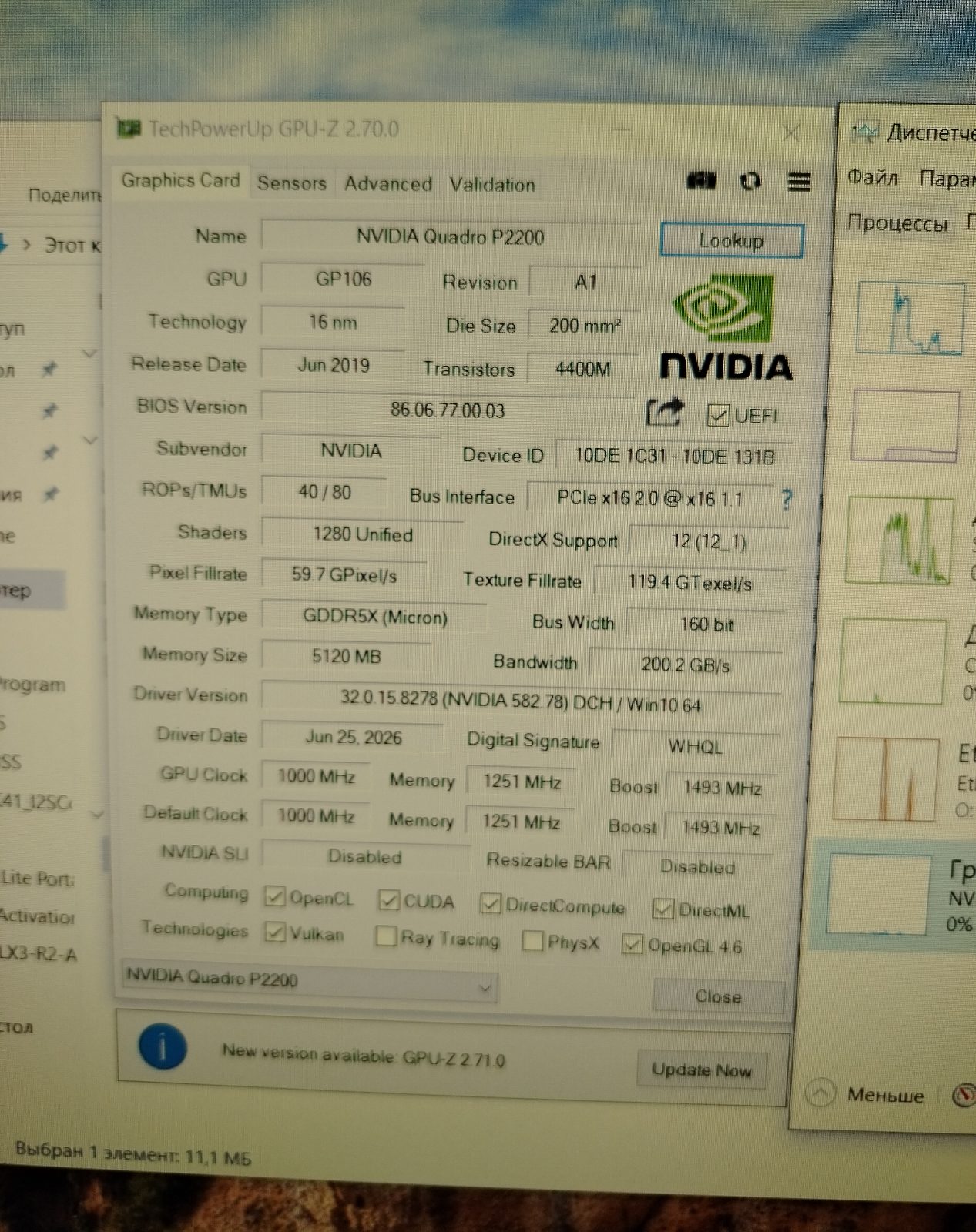Toggle the UEFI checkbox
The height and width of the screenshot is (1232, 976).
pyautogui.click(x=717, y=416)
